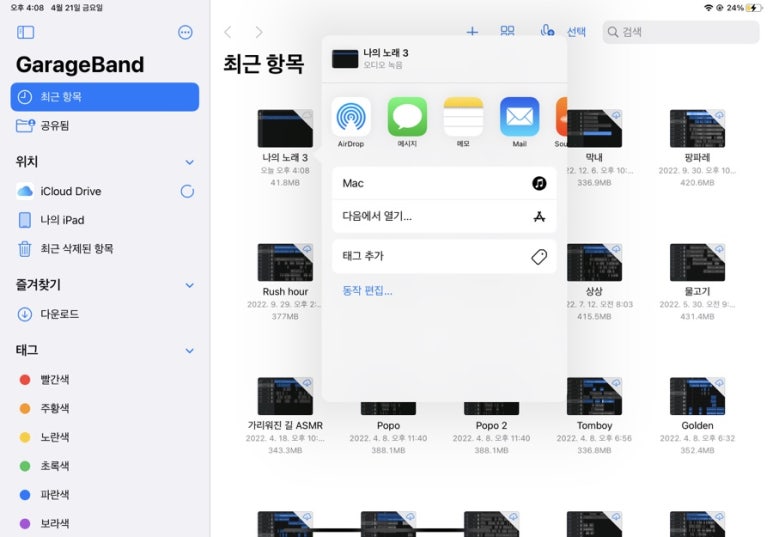The width and height of the screenshot is (773, 537).
Task: Open 동작 편집... link
Action: coord(367,290)
